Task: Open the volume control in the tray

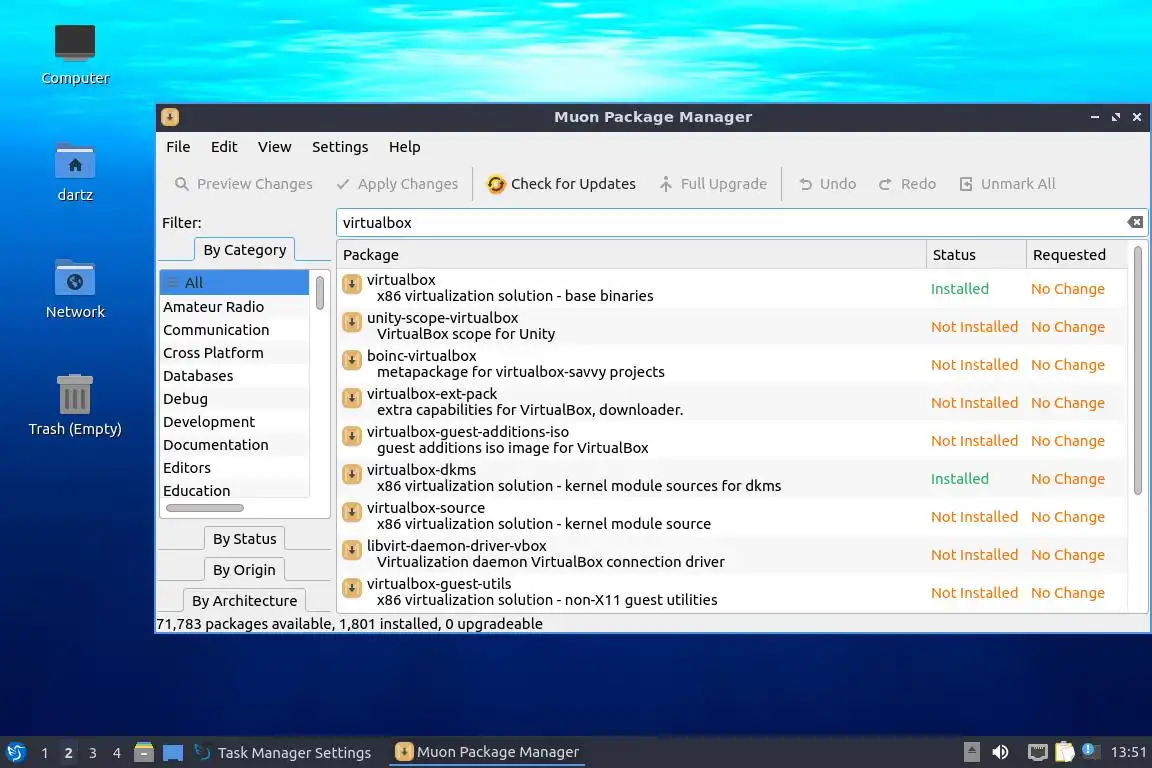Action: pos(1000,752)
